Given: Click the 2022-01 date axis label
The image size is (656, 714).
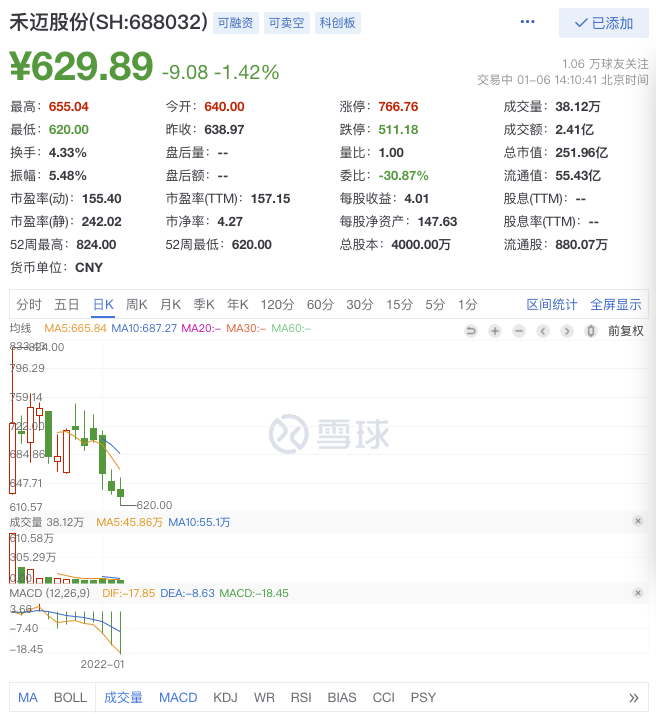Looking at the screenshot, I should 102,664.
